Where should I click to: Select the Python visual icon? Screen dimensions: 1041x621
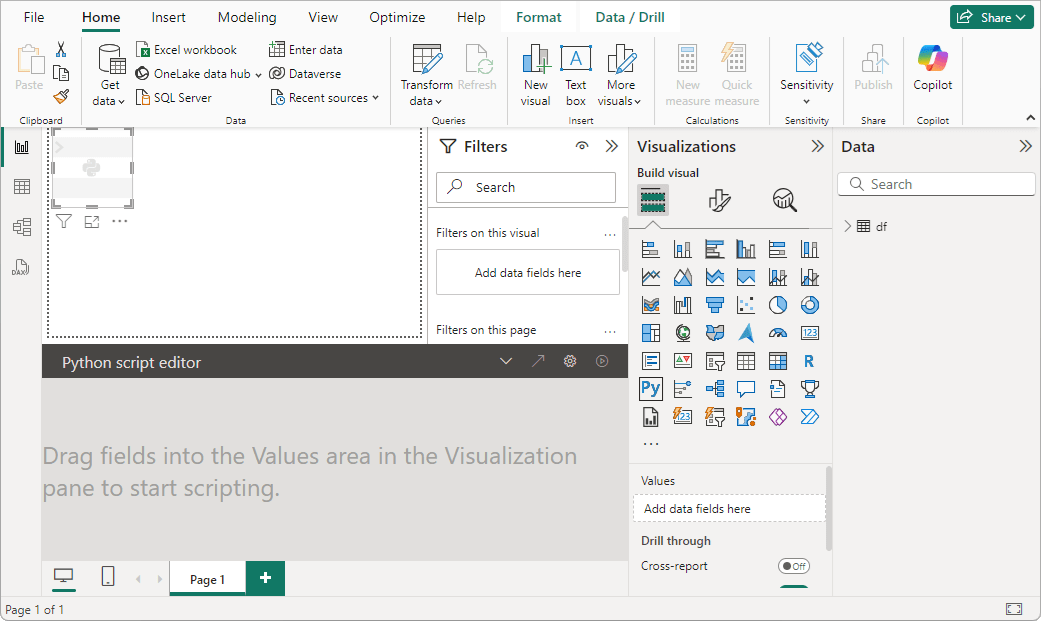click(x=650, y=388)
